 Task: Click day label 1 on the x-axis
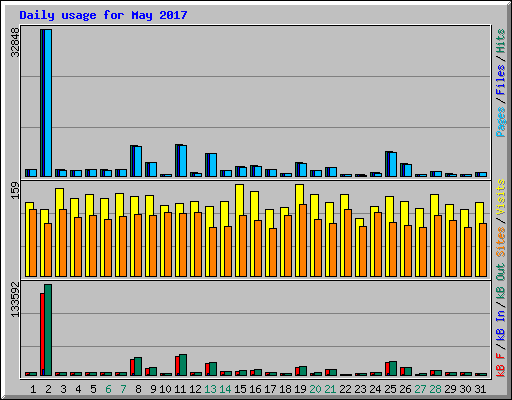pos(33,389)
